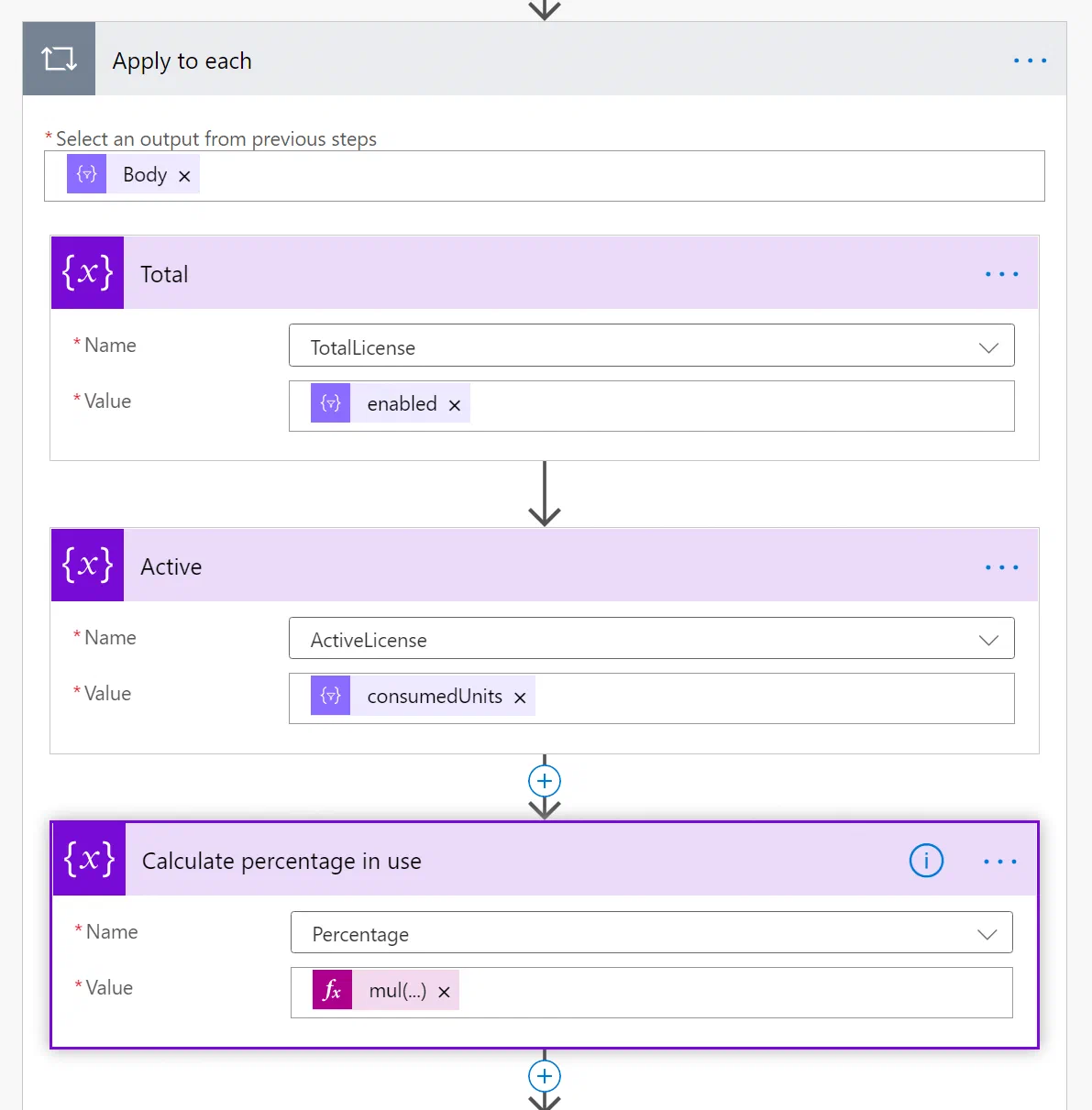The height and width of the screenshot is (1110, 1092).
Task: Click the Total value input field
Action: click(651, 406)
